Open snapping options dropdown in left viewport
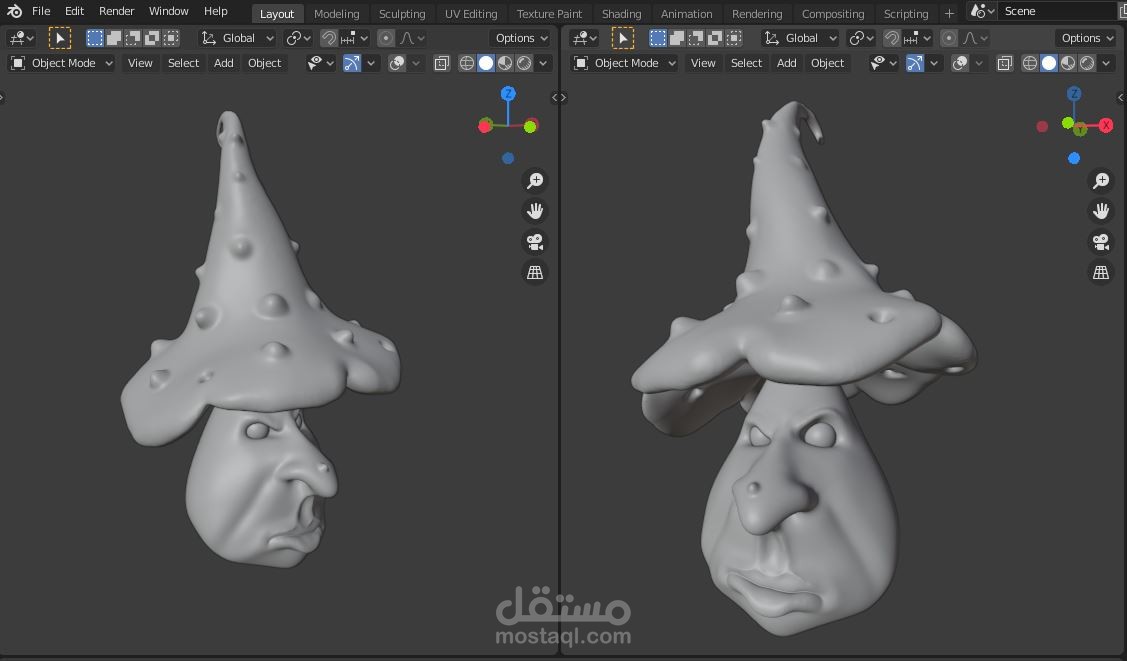Screen dimensions: 1127x661 coord(354,38)
